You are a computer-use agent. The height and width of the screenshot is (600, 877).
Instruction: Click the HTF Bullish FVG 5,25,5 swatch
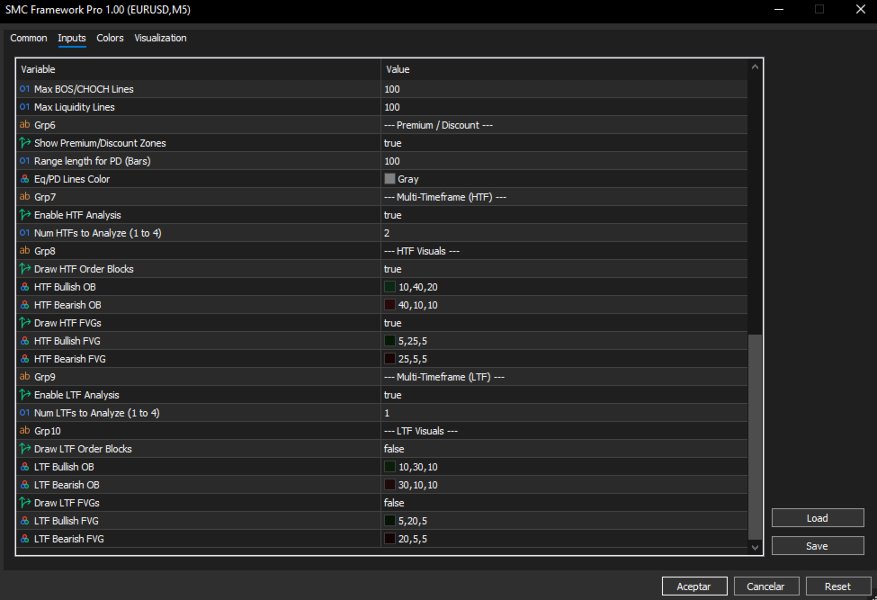coord(390,341)
